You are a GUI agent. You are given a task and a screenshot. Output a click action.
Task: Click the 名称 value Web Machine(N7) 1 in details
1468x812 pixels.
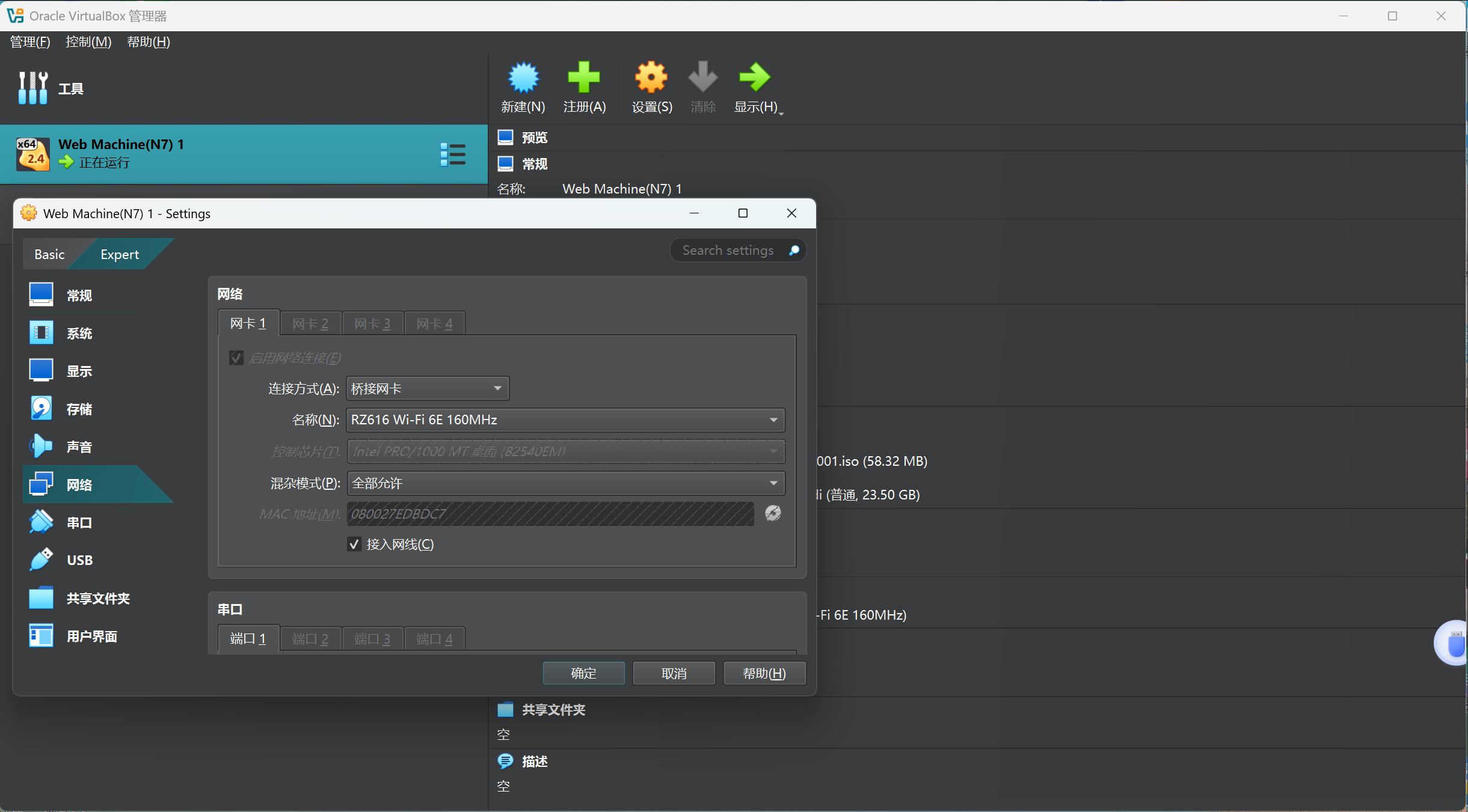[x=622, y=189]
